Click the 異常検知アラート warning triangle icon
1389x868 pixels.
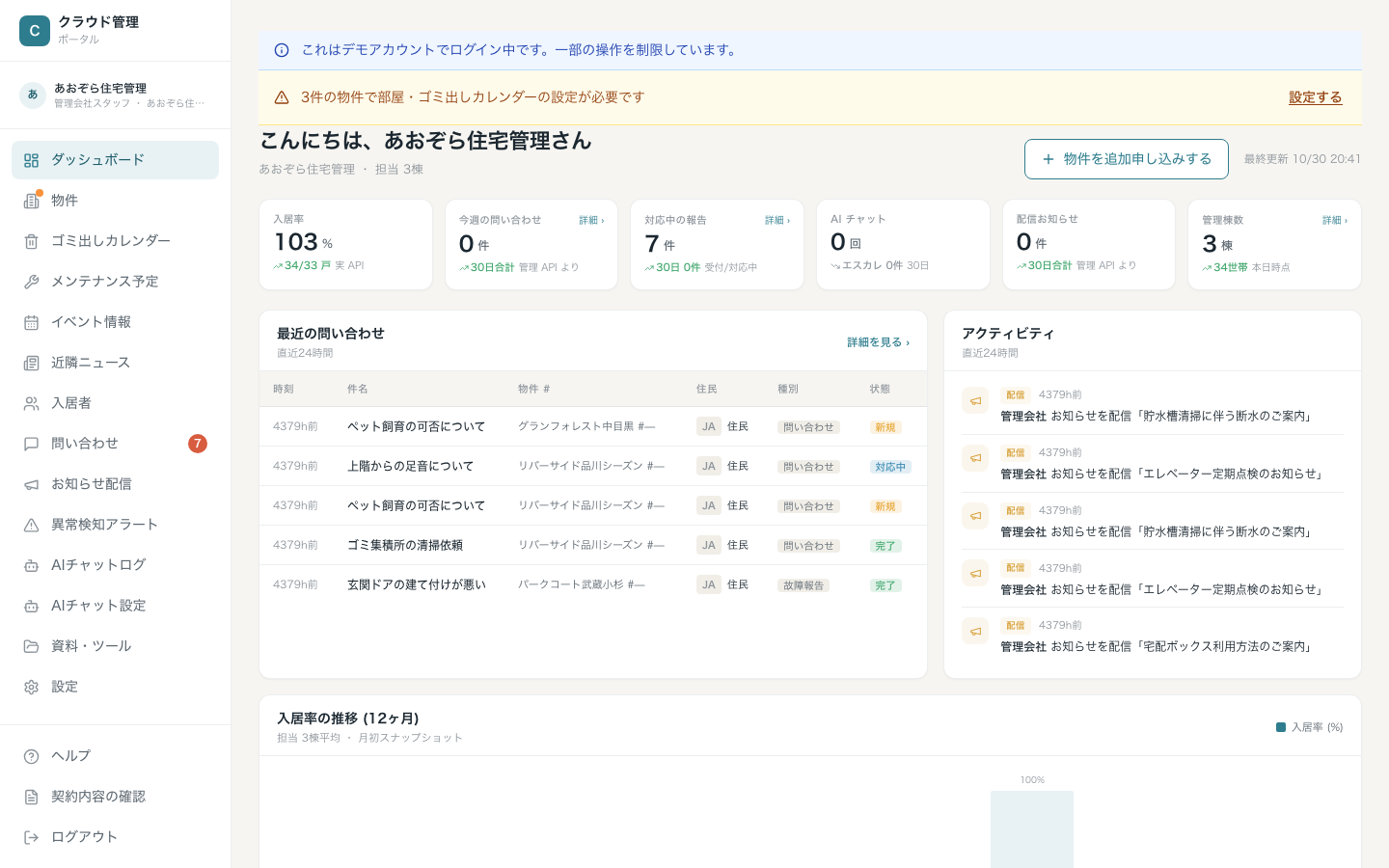coord(32,525)
